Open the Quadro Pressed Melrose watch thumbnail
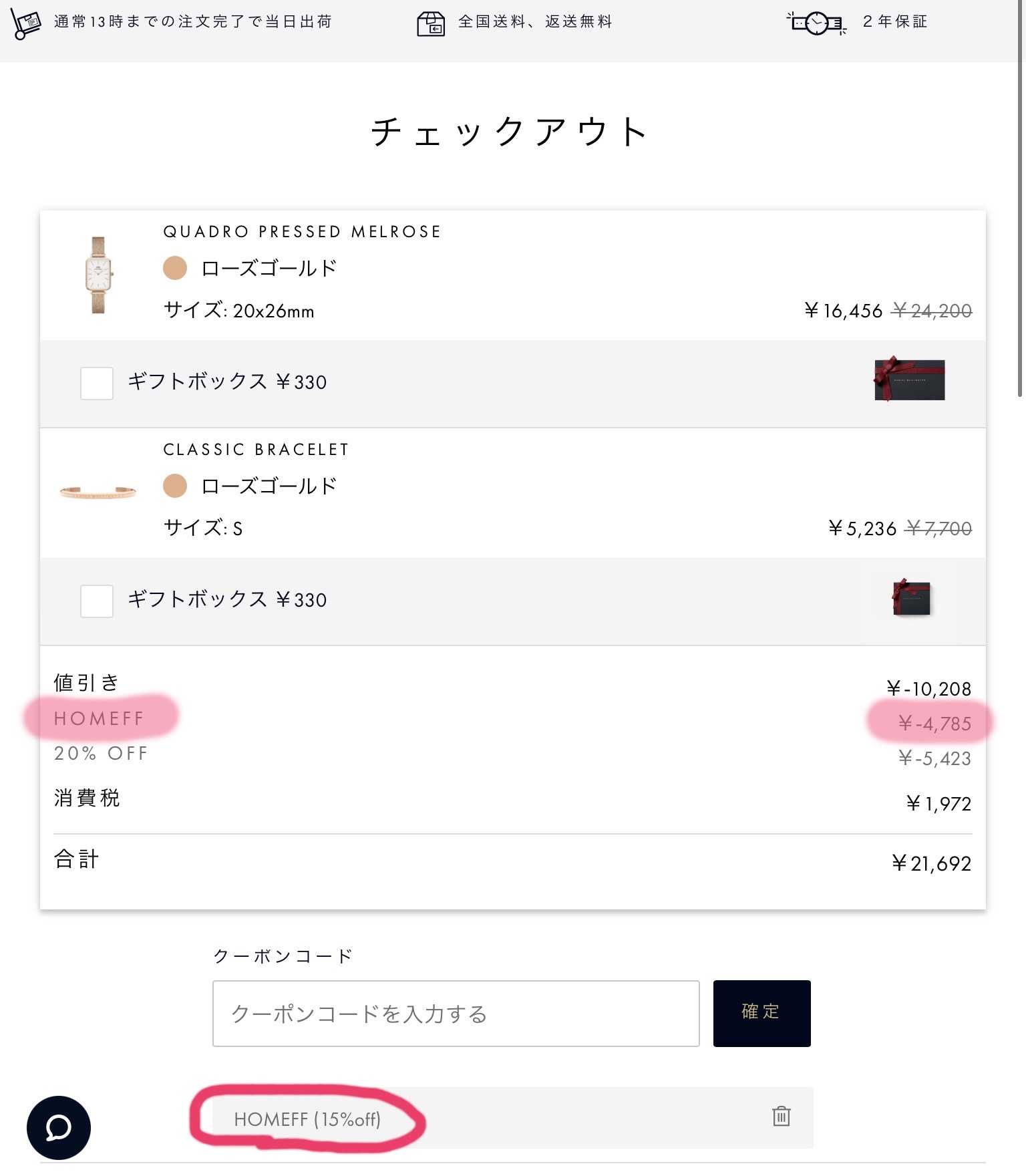 coord(99,275)
